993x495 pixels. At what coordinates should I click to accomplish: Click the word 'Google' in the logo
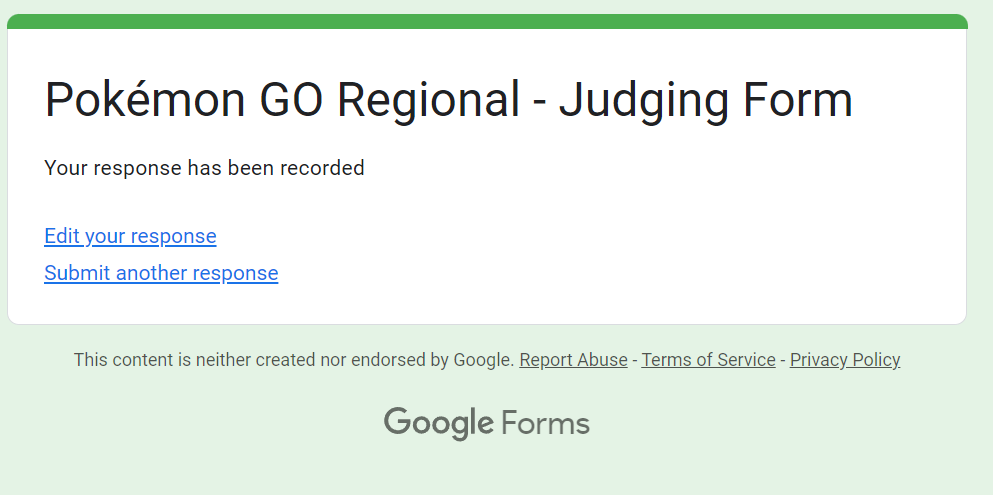(x=438, y=423)
